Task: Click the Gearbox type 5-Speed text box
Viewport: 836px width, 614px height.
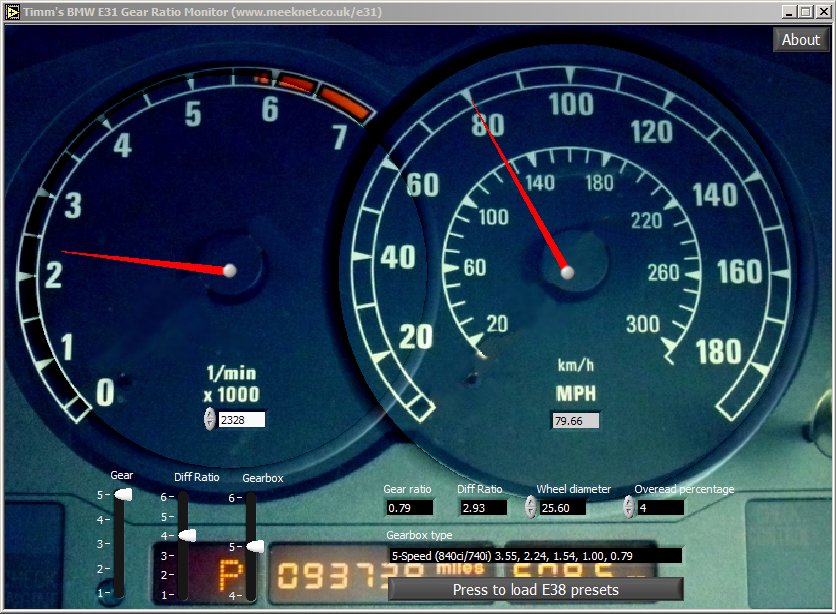Action: click(535, 555)
